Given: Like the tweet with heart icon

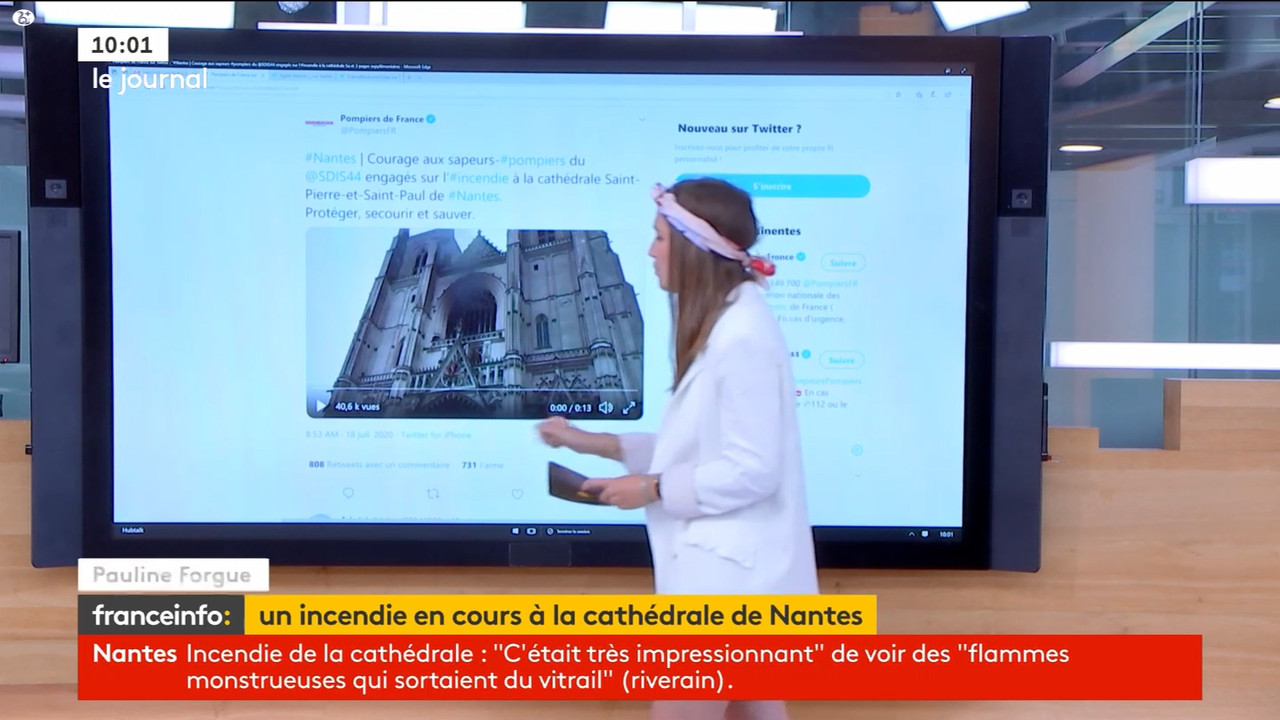Looking at the screenshot, I should pos(517,493).
